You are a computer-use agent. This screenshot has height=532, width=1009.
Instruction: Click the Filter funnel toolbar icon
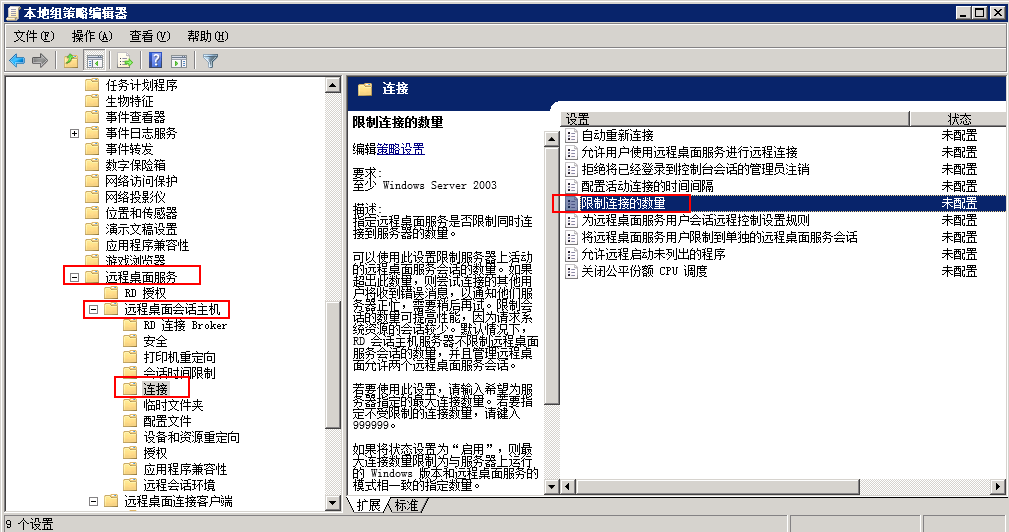210,60
